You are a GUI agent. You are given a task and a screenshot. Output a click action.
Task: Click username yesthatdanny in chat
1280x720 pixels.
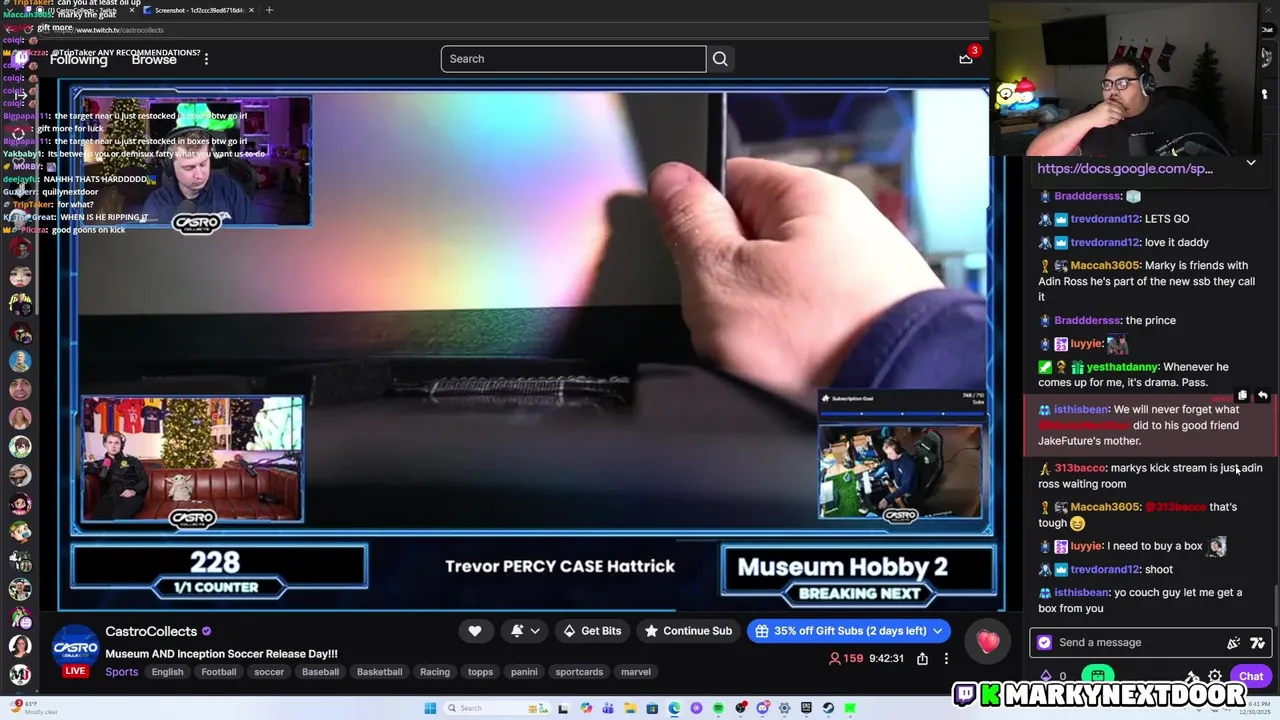click(x=1121, y=367)
